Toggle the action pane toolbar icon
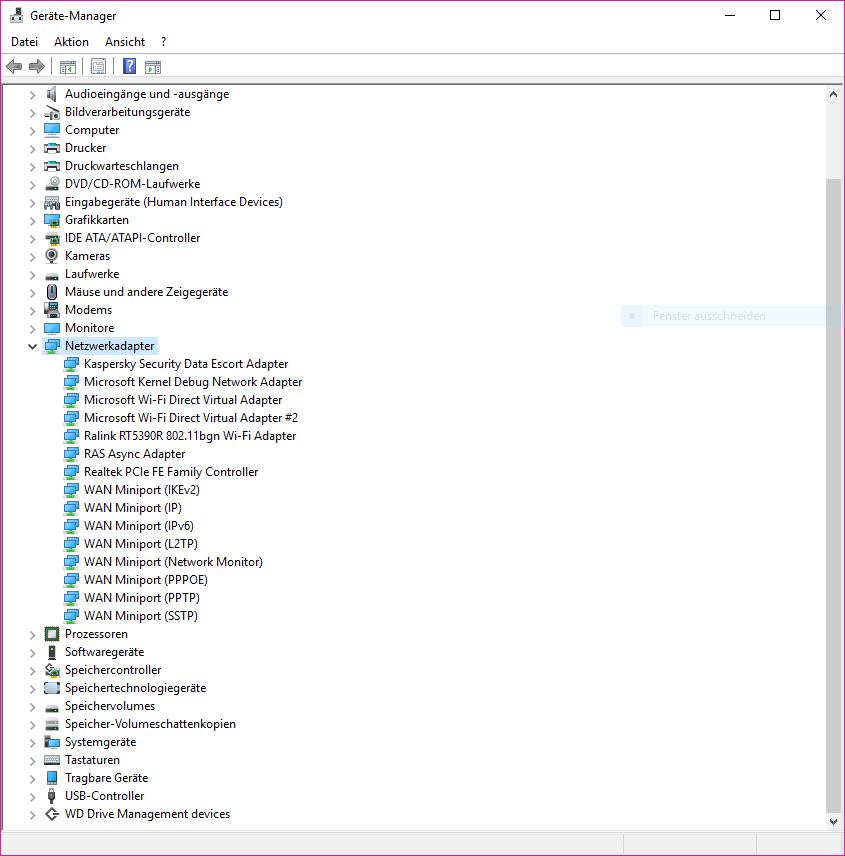This screenshot has width=845, height=856. [x=153, y=67]
